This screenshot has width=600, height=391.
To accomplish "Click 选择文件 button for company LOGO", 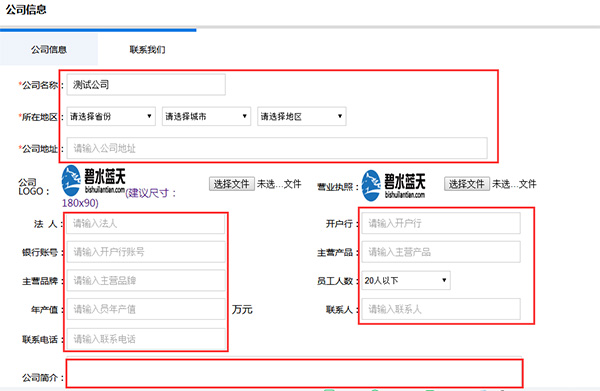I will click(232, 184).
